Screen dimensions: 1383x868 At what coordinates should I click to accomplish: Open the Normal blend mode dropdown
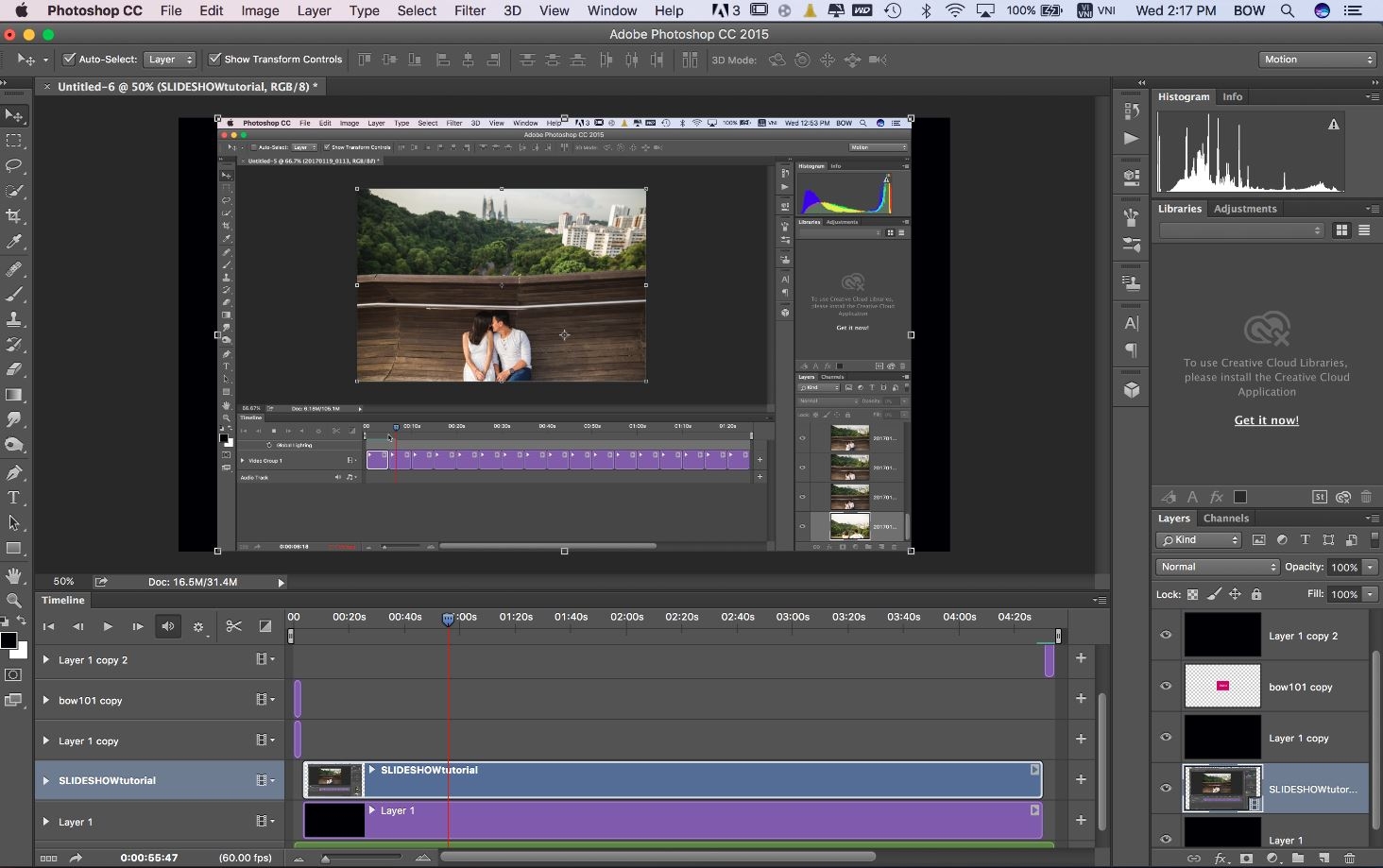click(x=1218, y=567)
